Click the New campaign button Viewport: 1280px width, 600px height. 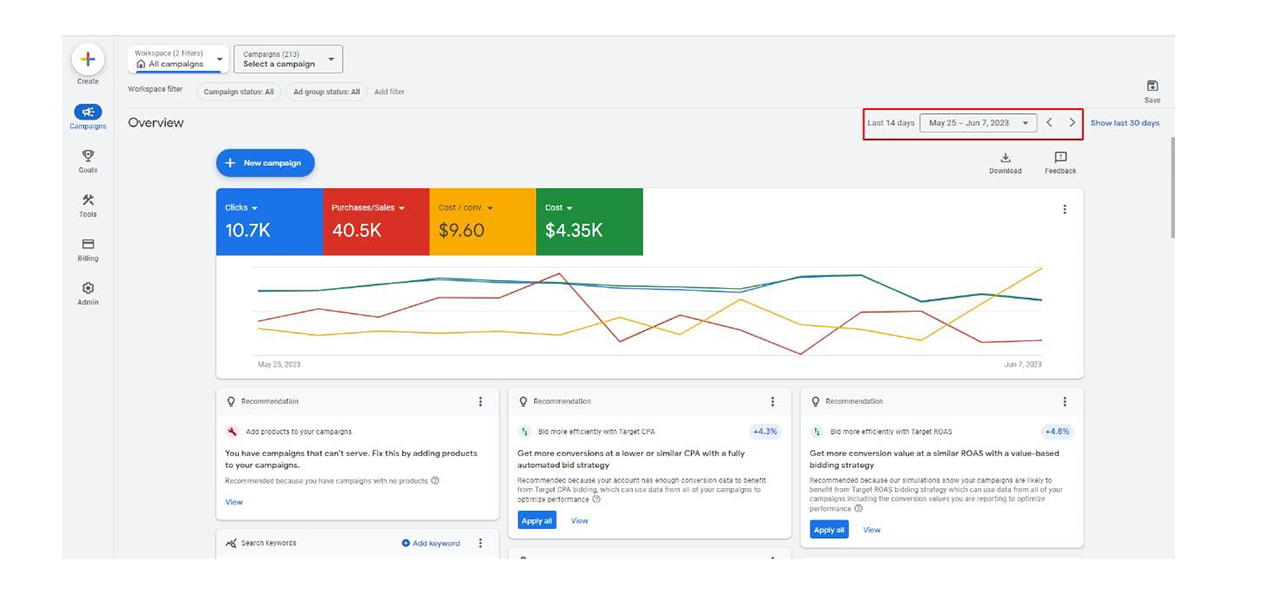click(x=265, y=163)
